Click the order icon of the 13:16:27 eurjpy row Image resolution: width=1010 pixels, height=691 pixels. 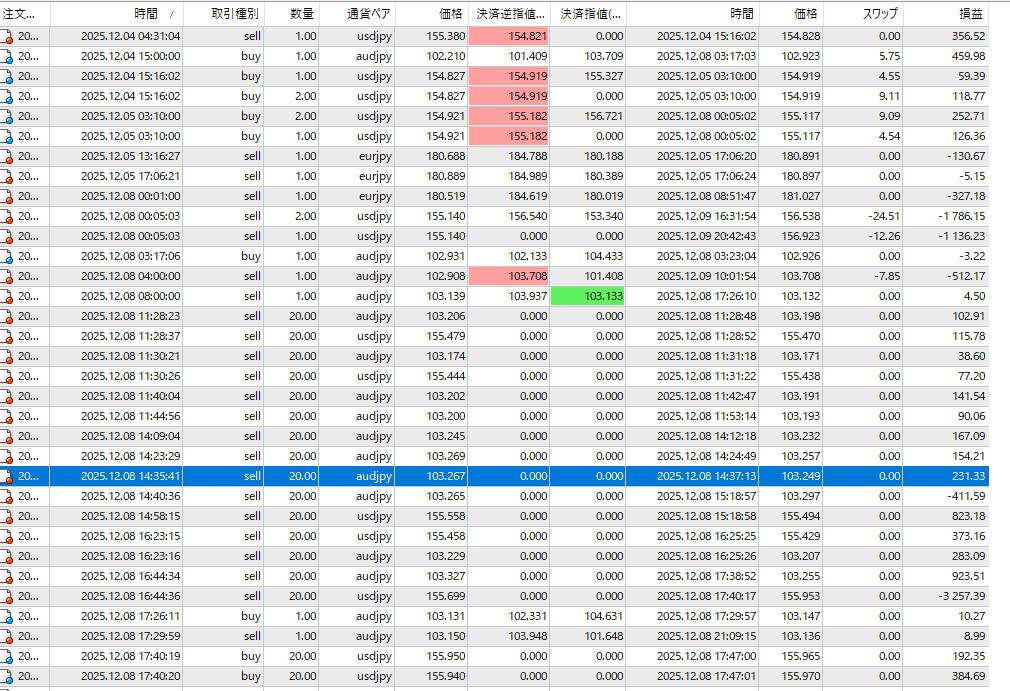coord(7,156)
